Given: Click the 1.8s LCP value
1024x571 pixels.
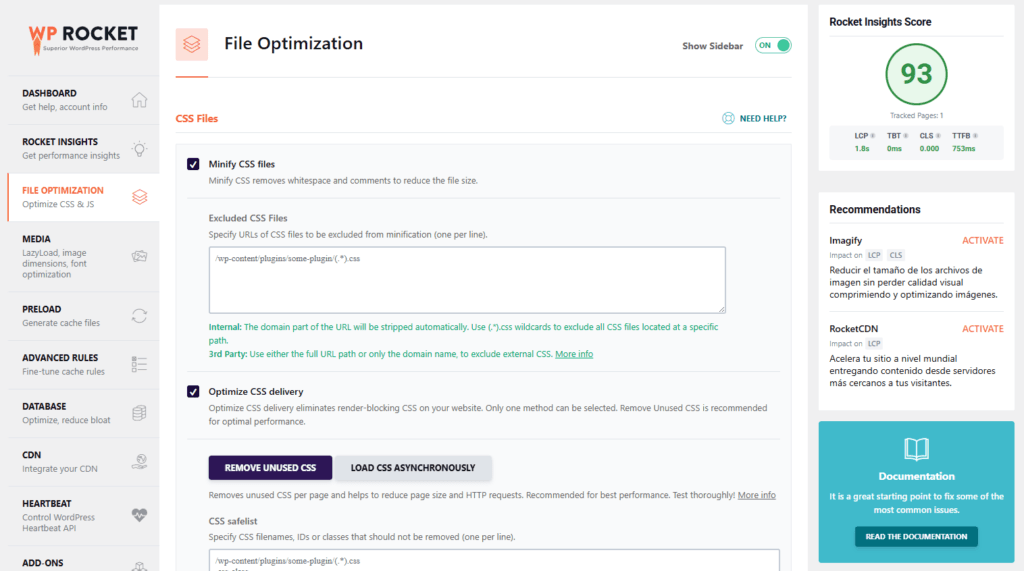Looking at the screenshot, I should (x=862, y=149).
